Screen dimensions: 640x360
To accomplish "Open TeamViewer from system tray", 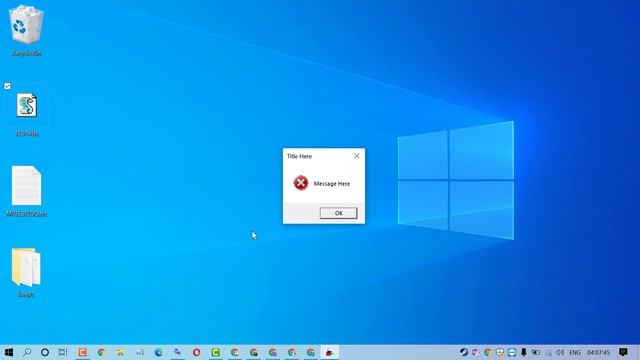I will 512,352.
